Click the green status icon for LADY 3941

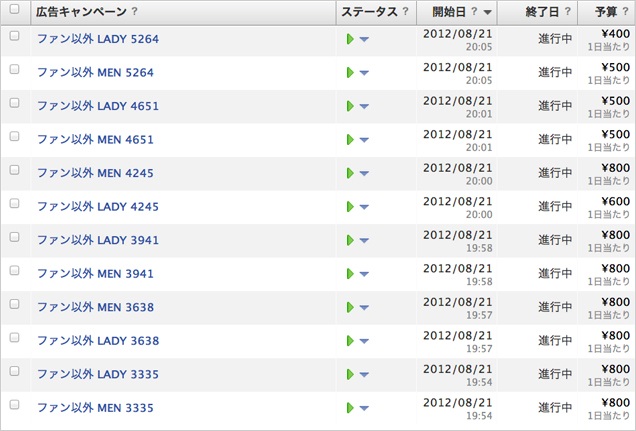pos(350,240)
